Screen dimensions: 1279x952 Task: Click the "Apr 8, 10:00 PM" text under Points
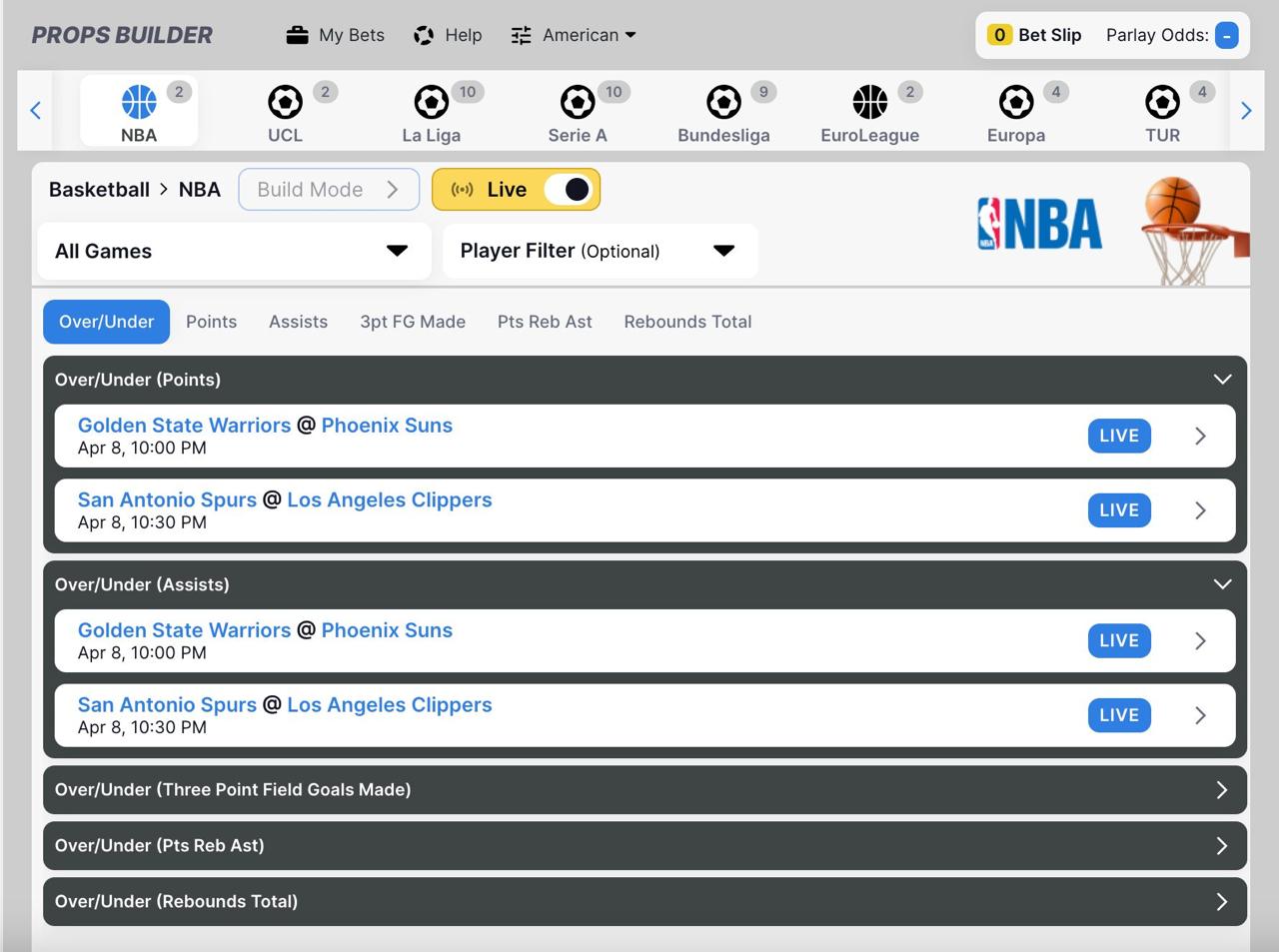[142, 449]
